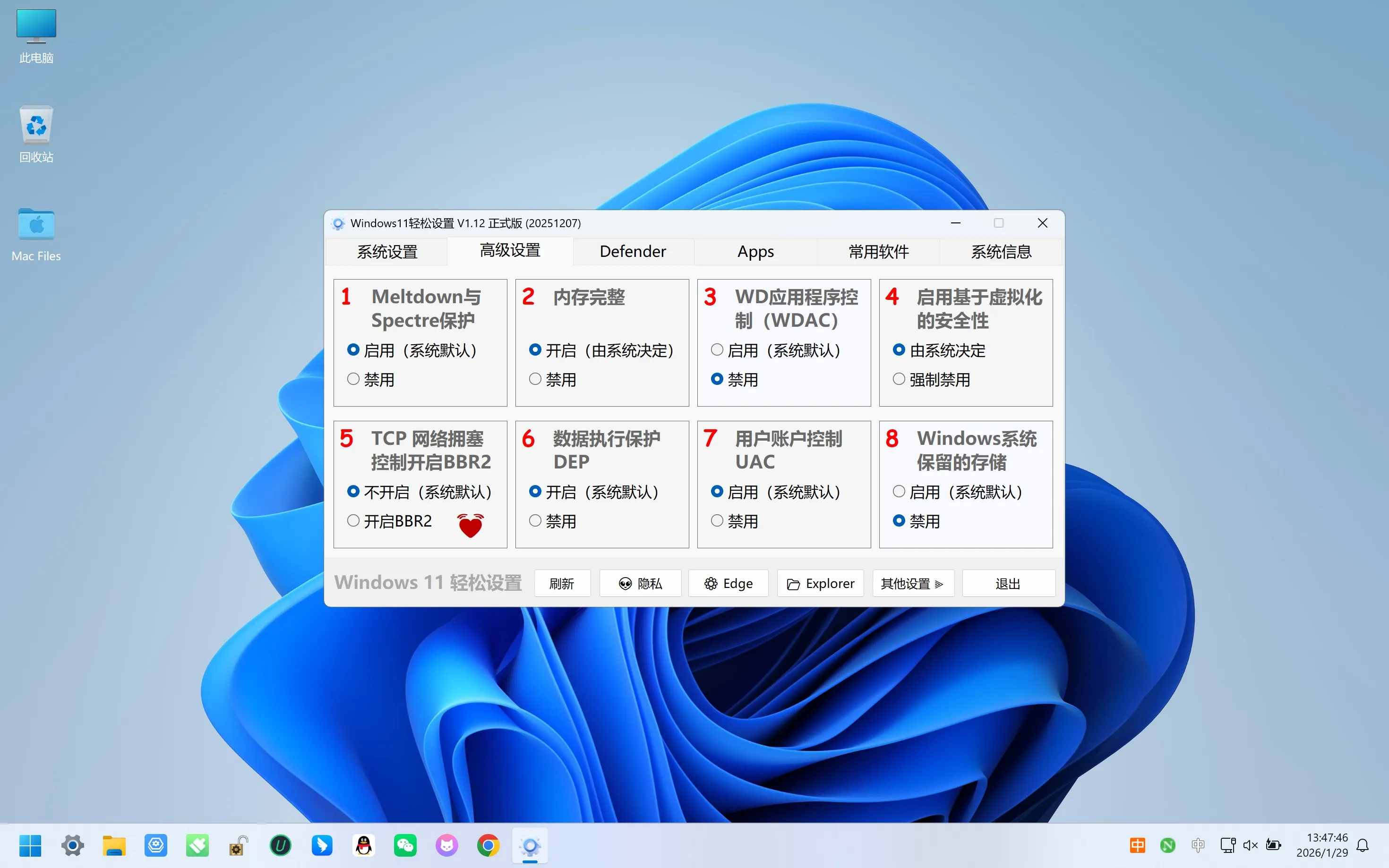
Task: Enable the BBR2 congestion control option
Action: (354, 521)
